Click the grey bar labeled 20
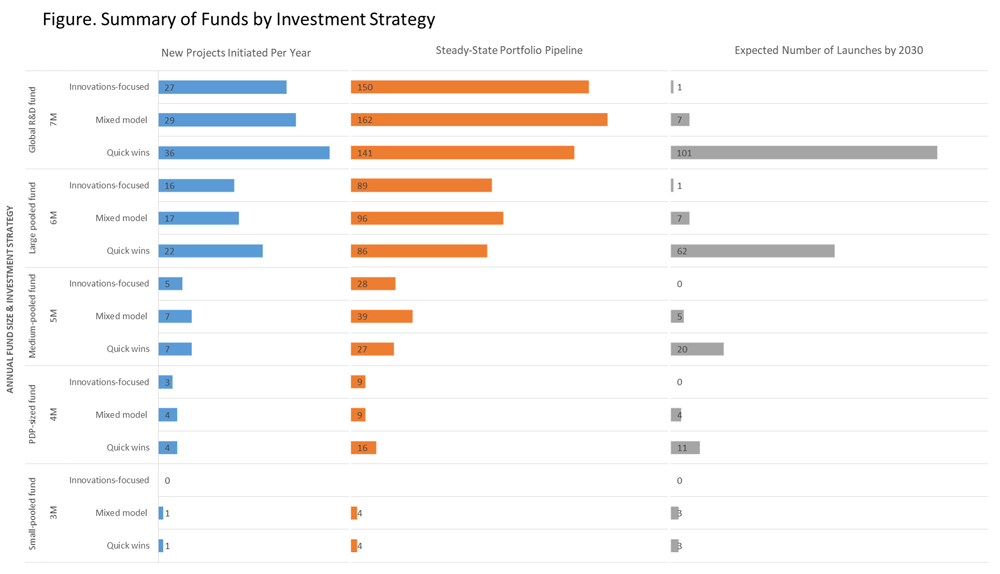This screenshot has height=574, width=1000. tap(697, 349)
